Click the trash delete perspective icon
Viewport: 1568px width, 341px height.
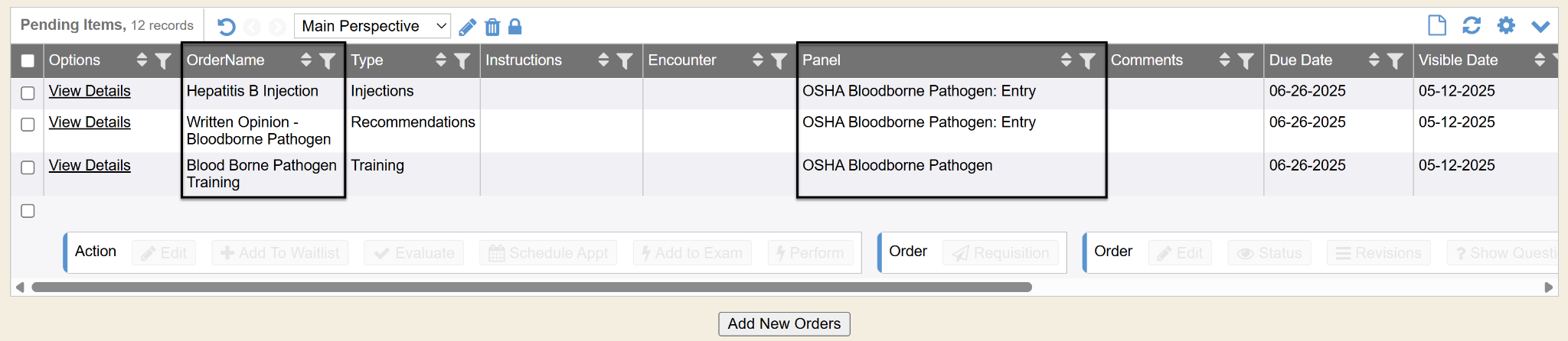[x=492, y=28]
